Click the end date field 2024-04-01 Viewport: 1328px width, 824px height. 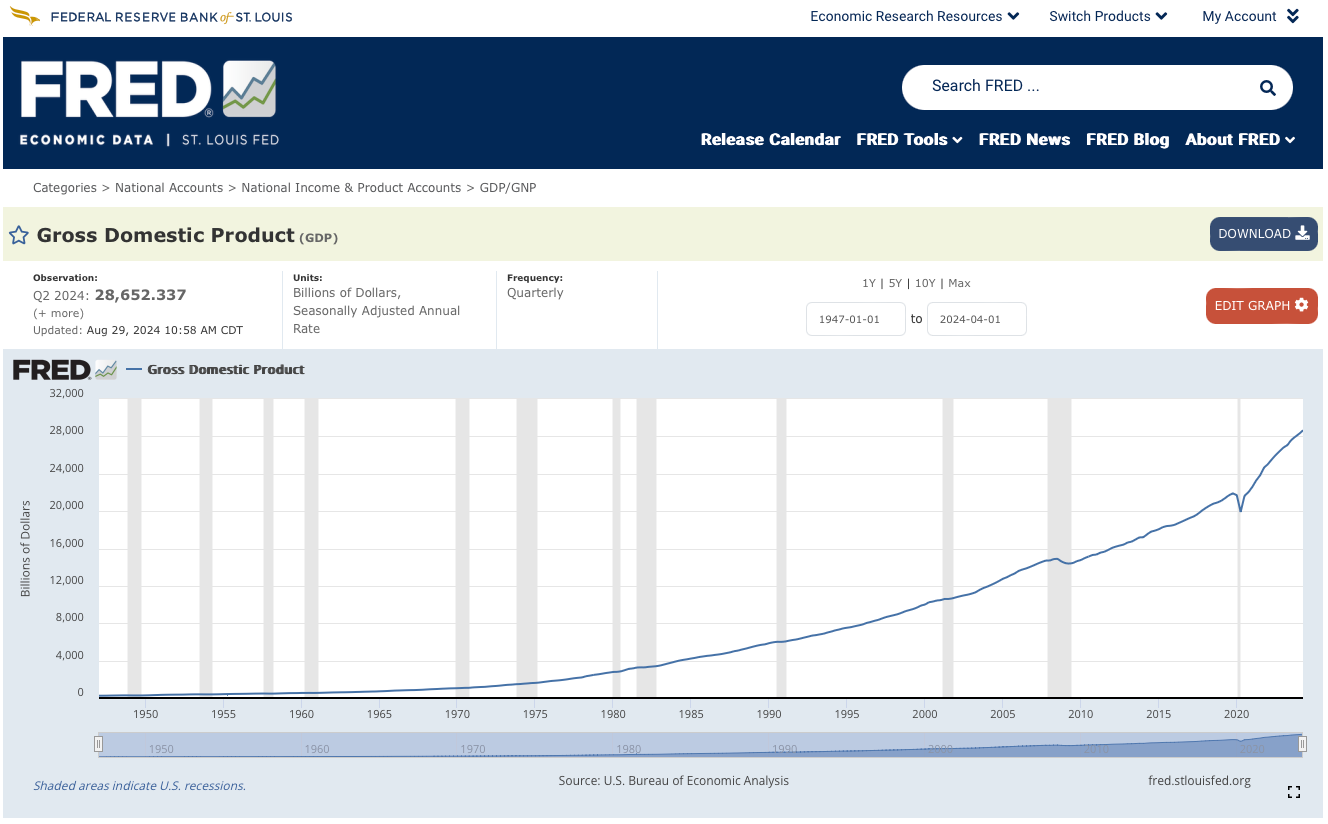pyautogui.click(x=977, y=319)
